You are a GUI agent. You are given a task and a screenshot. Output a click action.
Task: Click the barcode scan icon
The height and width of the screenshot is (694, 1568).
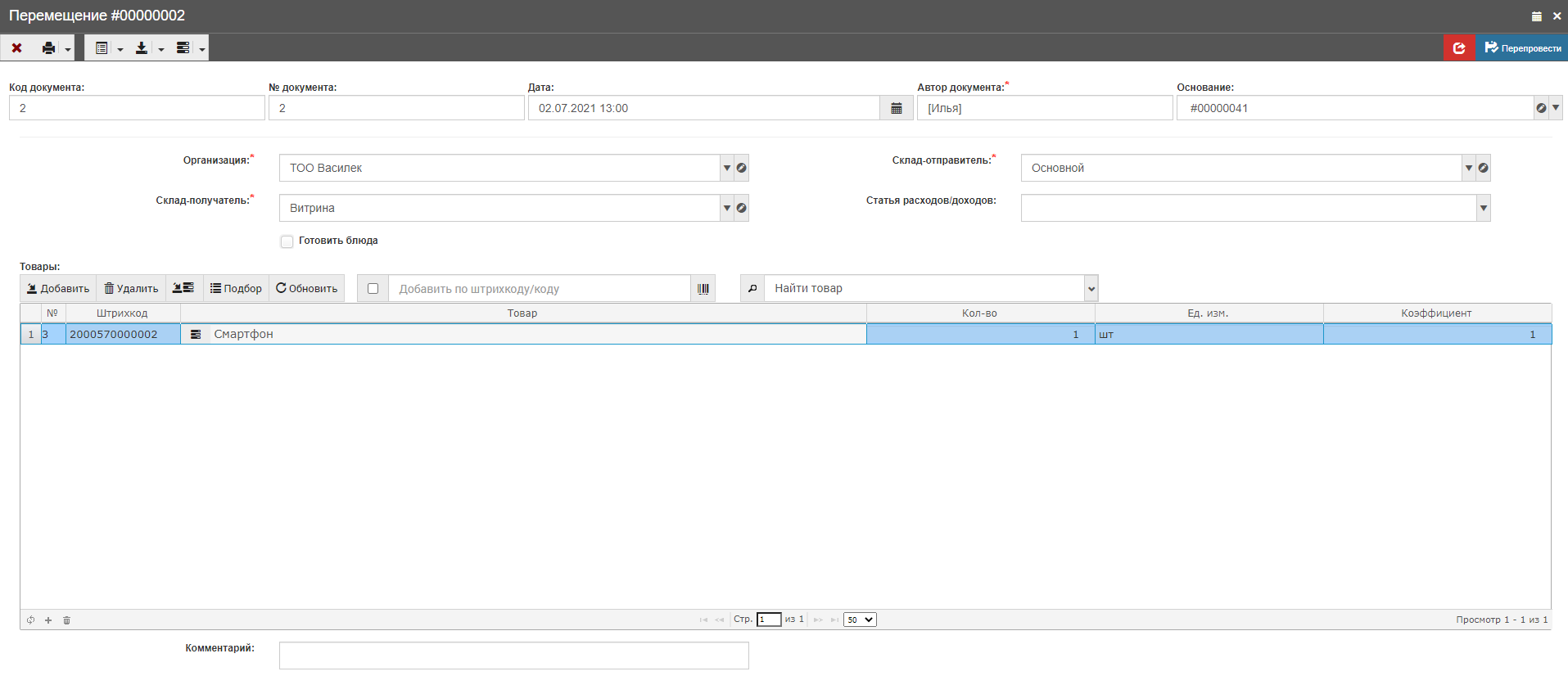tap(703, 289)
